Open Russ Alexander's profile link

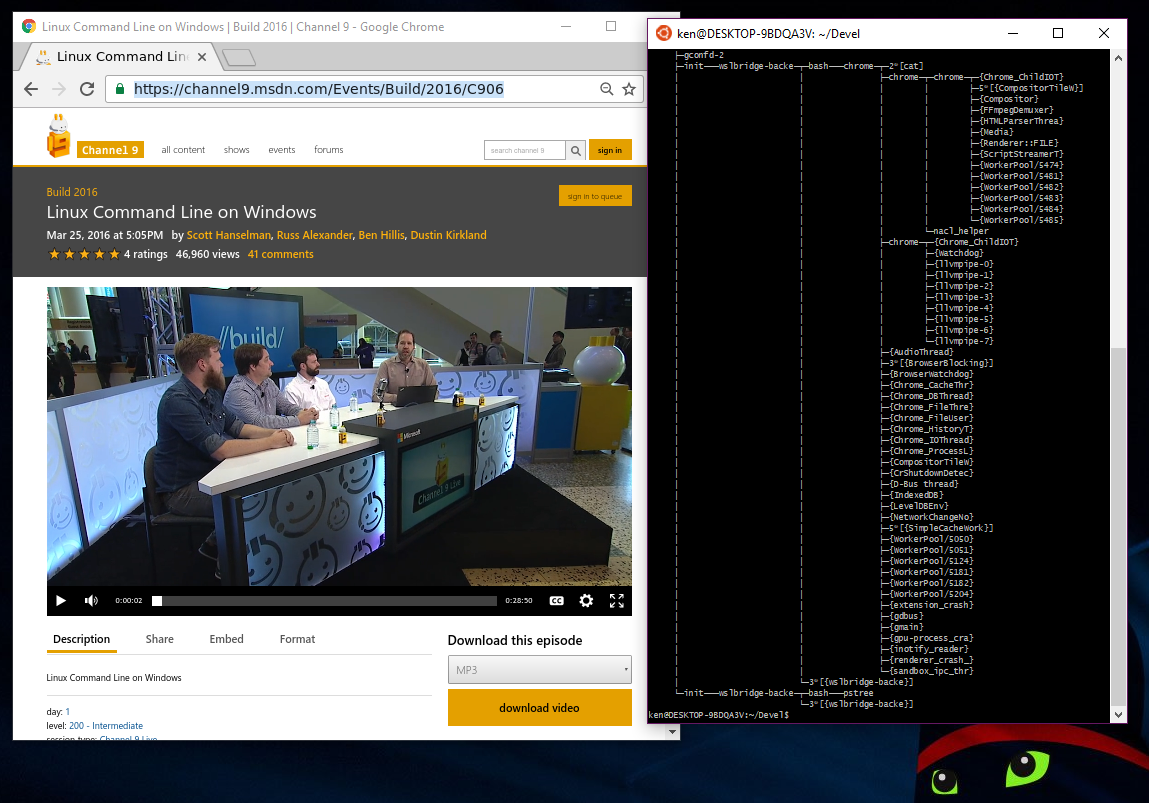coord(314,235)
